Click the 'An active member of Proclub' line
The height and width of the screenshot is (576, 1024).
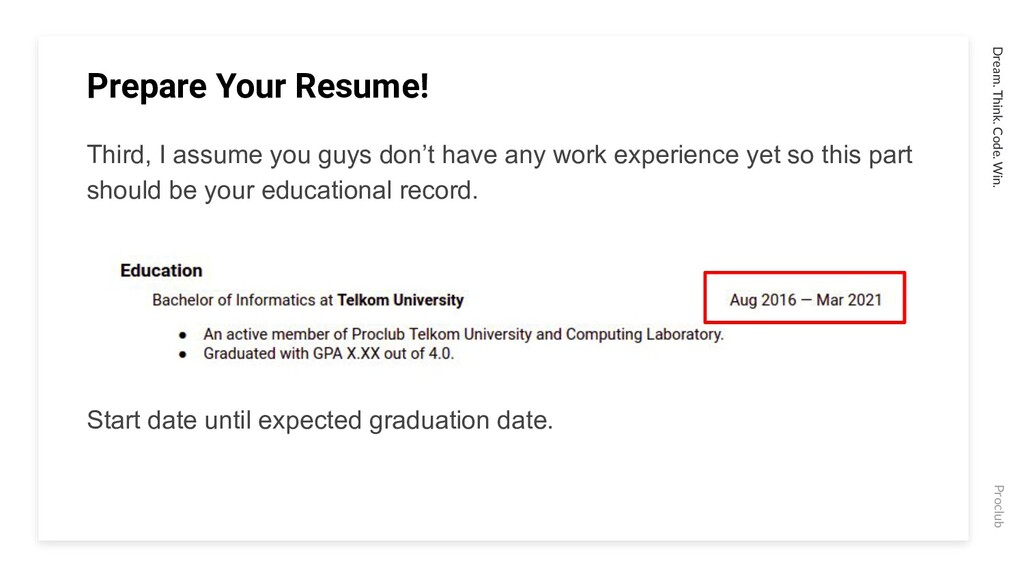[464, 334]
